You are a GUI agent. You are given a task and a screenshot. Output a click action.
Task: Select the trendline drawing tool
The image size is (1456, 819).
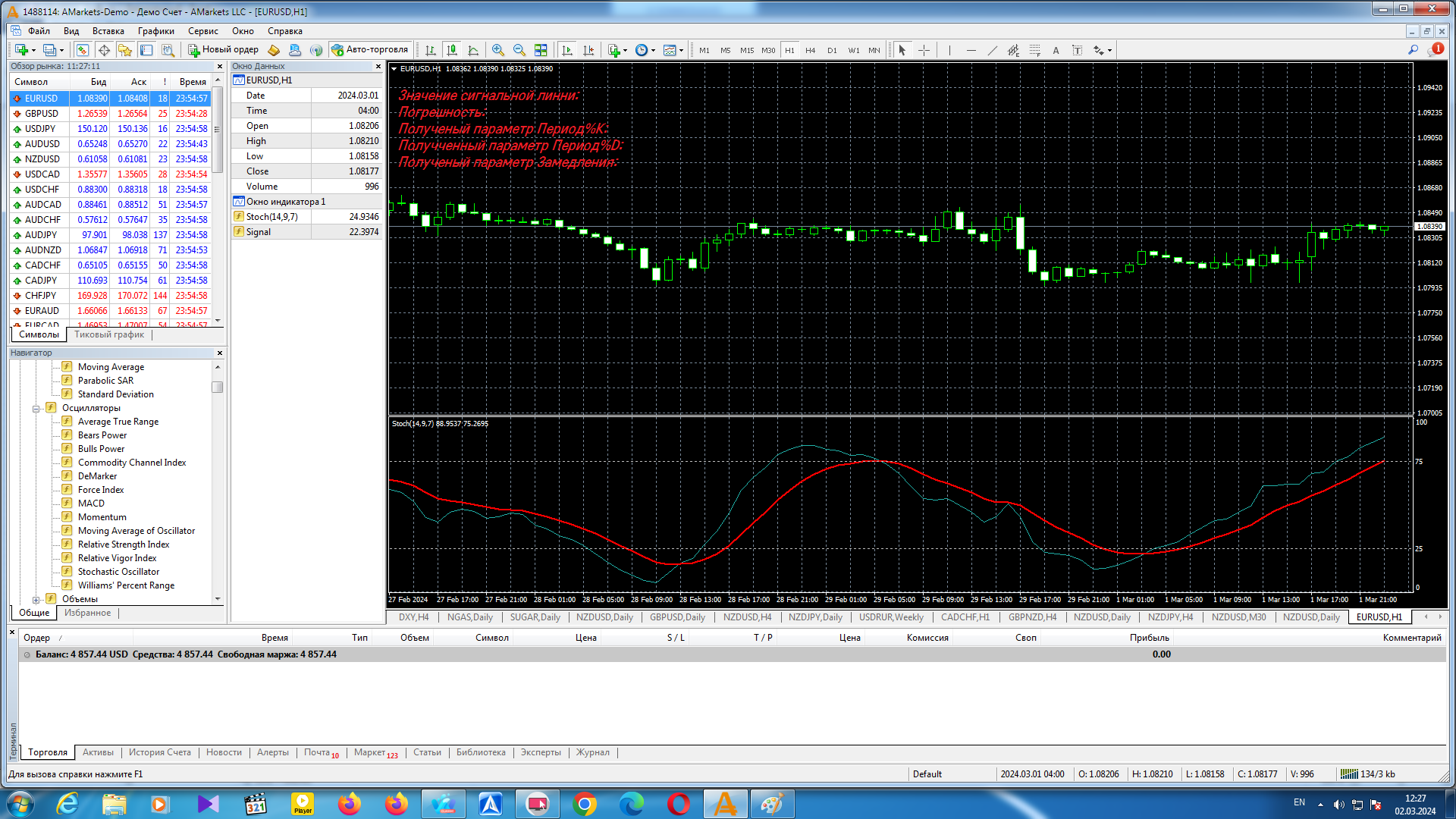992,50
